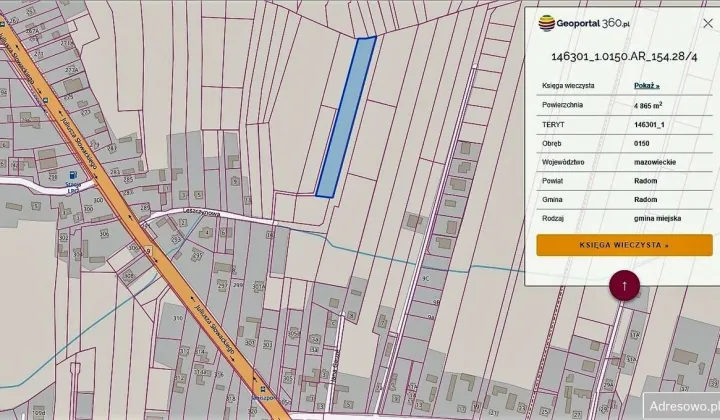
Task: Click house number 273A on the map
Action: click(x=71, y=70)
